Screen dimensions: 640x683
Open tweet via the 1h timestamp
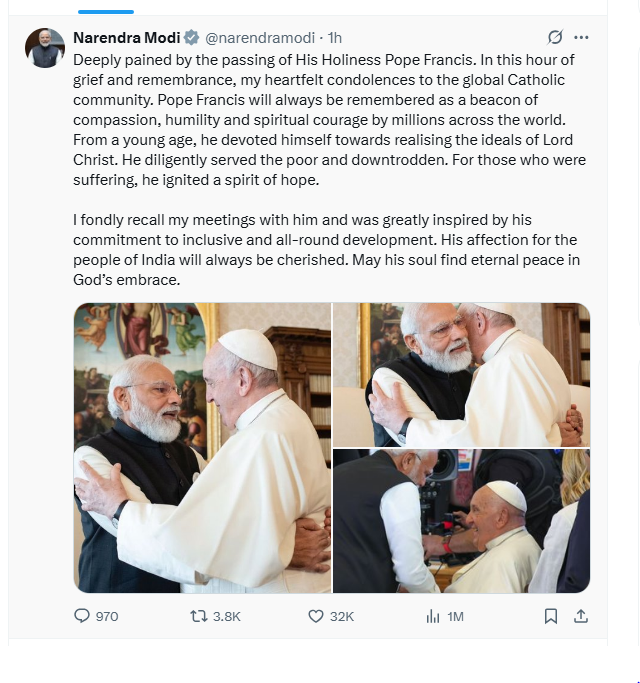pos(336,38)
